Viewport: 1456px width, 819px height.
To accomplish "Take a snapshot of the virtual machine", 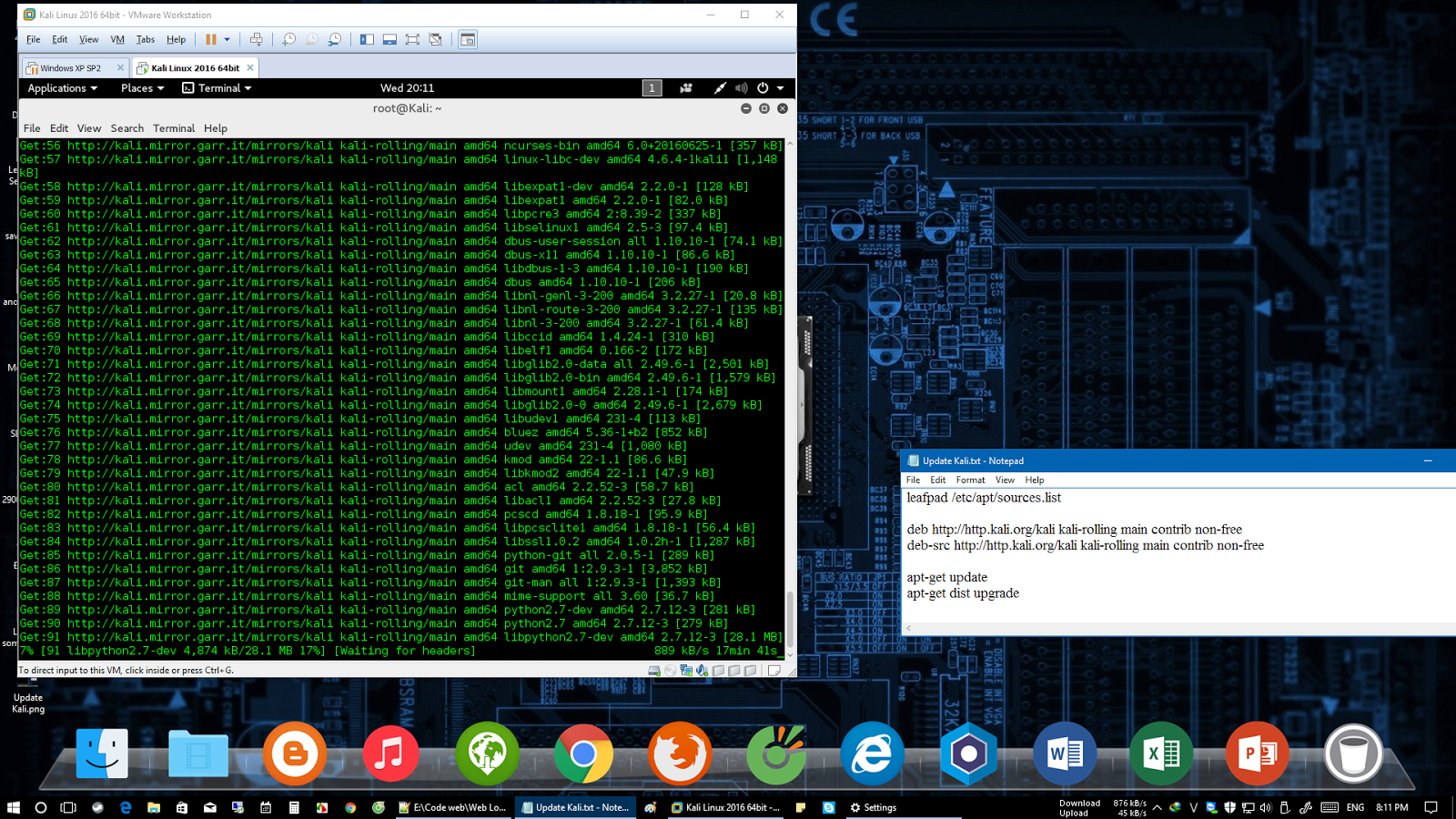I will point(288,39).
